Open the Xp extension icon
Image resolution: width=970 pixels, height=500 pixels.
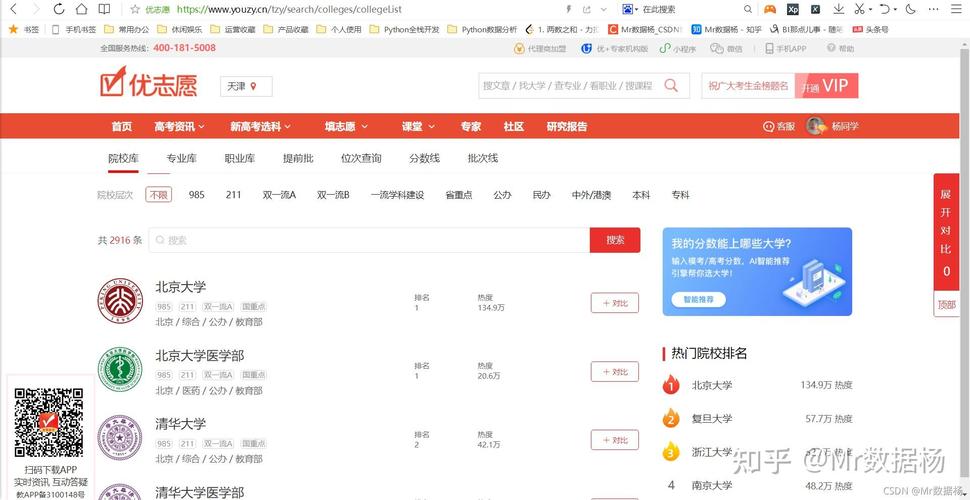pos(792,9)
